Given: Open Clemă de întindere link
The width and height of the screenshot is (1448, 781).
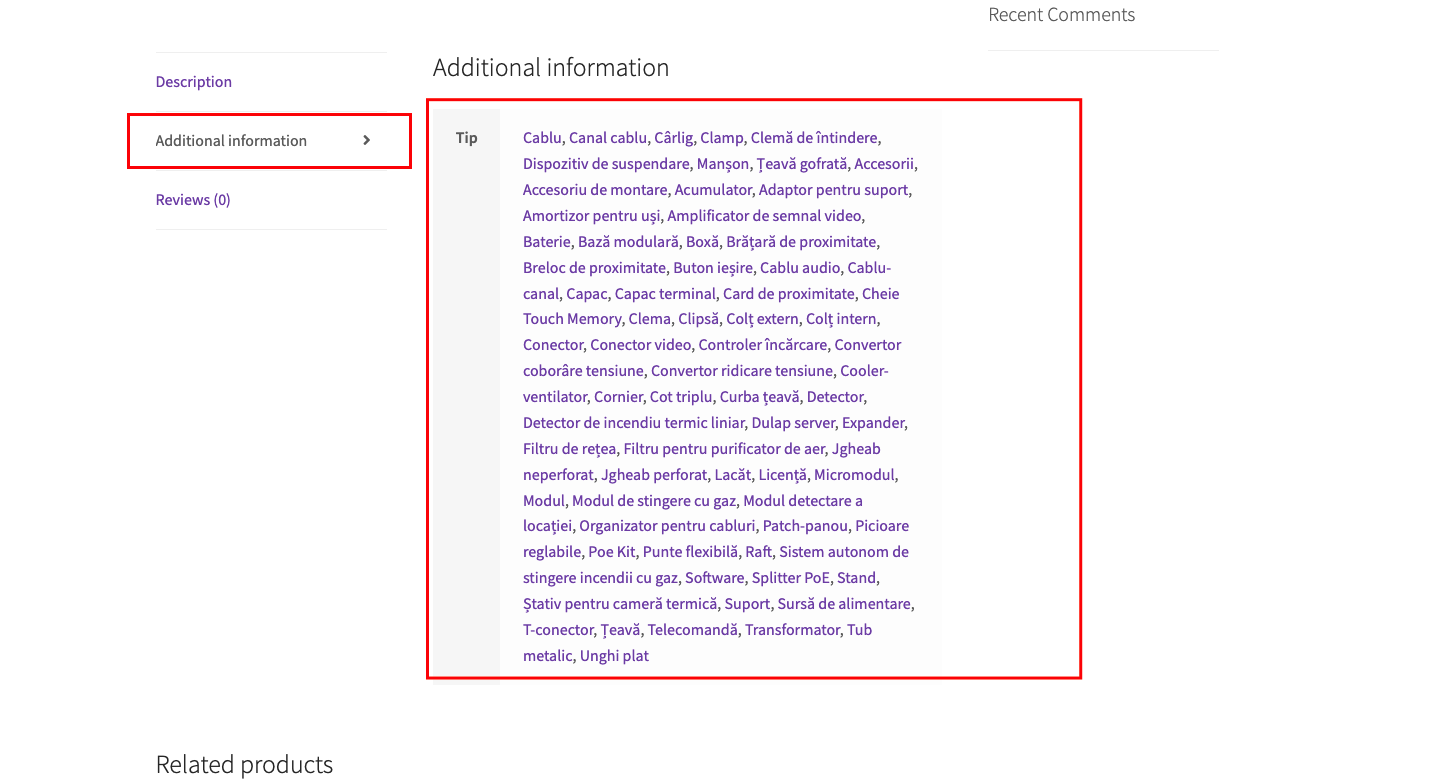Looking at the screenshot, I should 814,138.
